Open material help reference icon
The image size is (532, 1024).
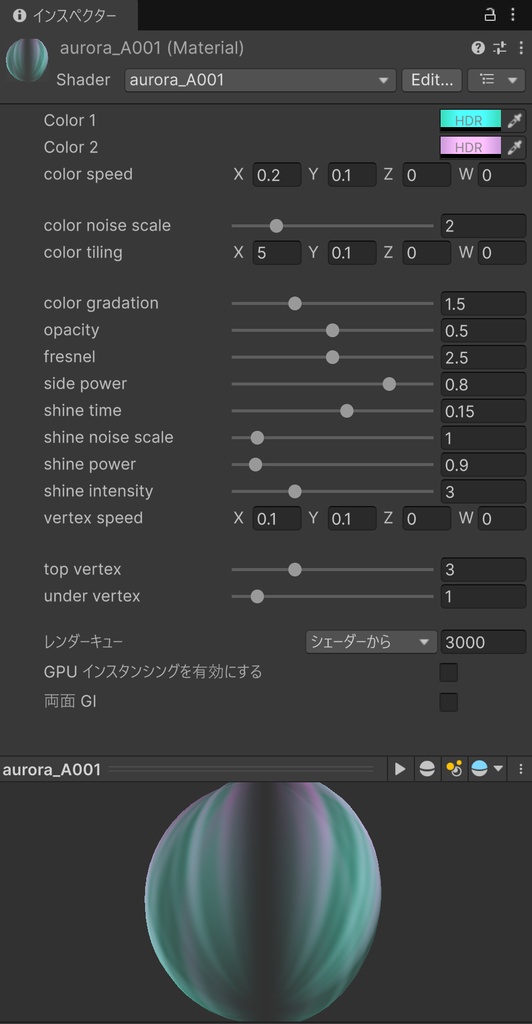click(478, 48)
